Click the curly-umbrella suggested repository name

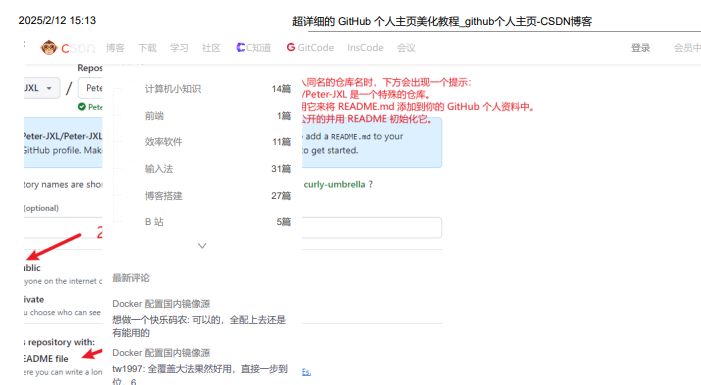[x=334, y=184]
